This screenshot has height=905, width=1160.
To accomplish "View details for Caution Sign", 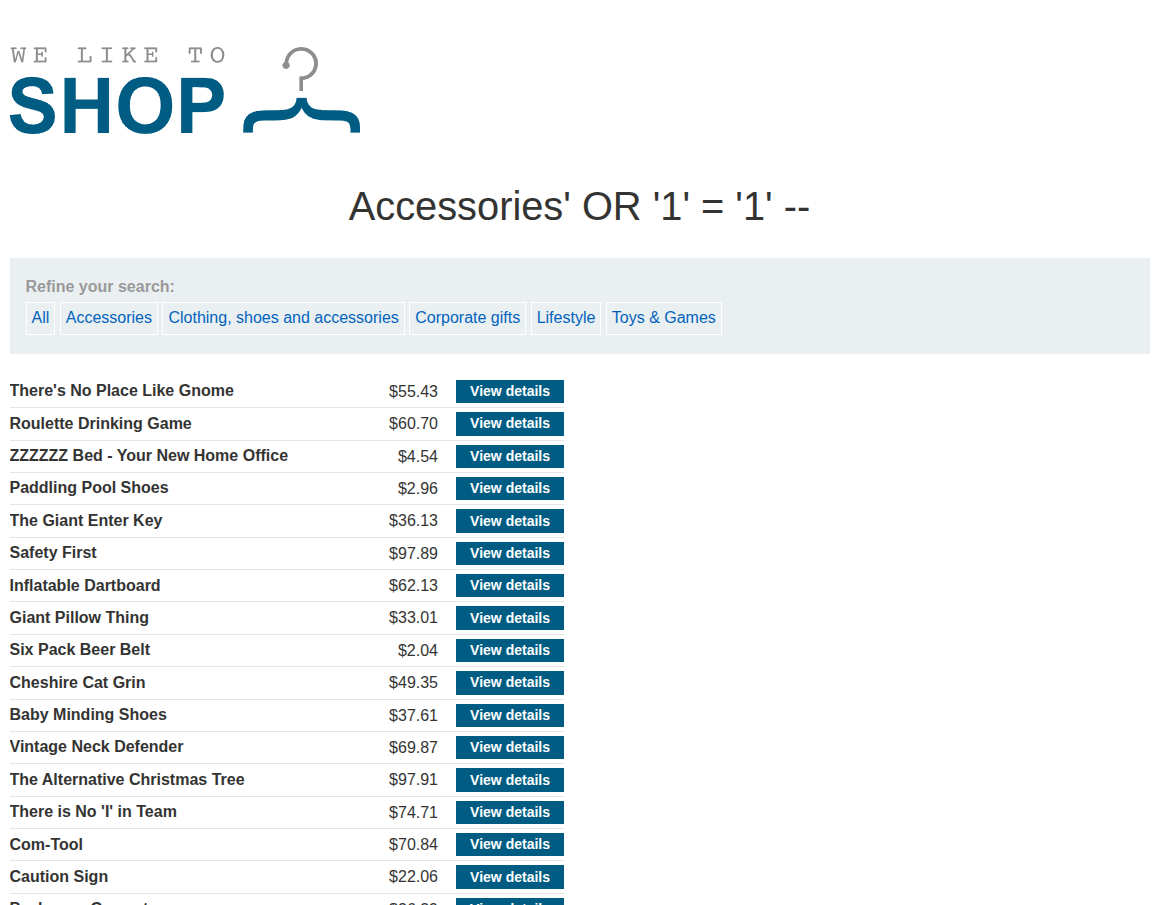I will (x=510, y=877).
